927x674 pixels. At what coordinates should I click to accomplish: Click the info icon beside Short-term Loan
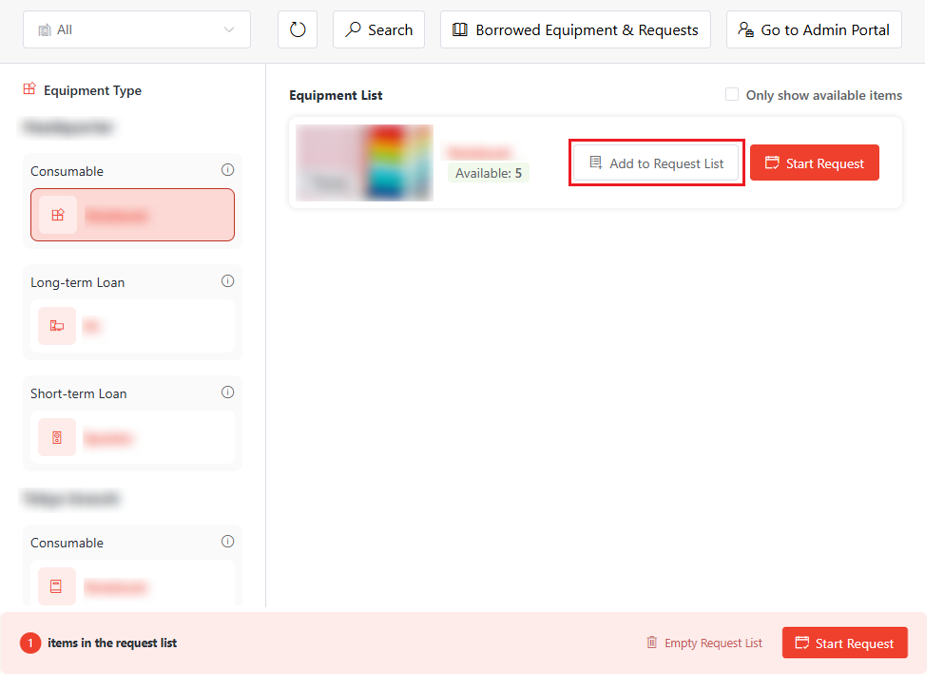click(227, 392)
